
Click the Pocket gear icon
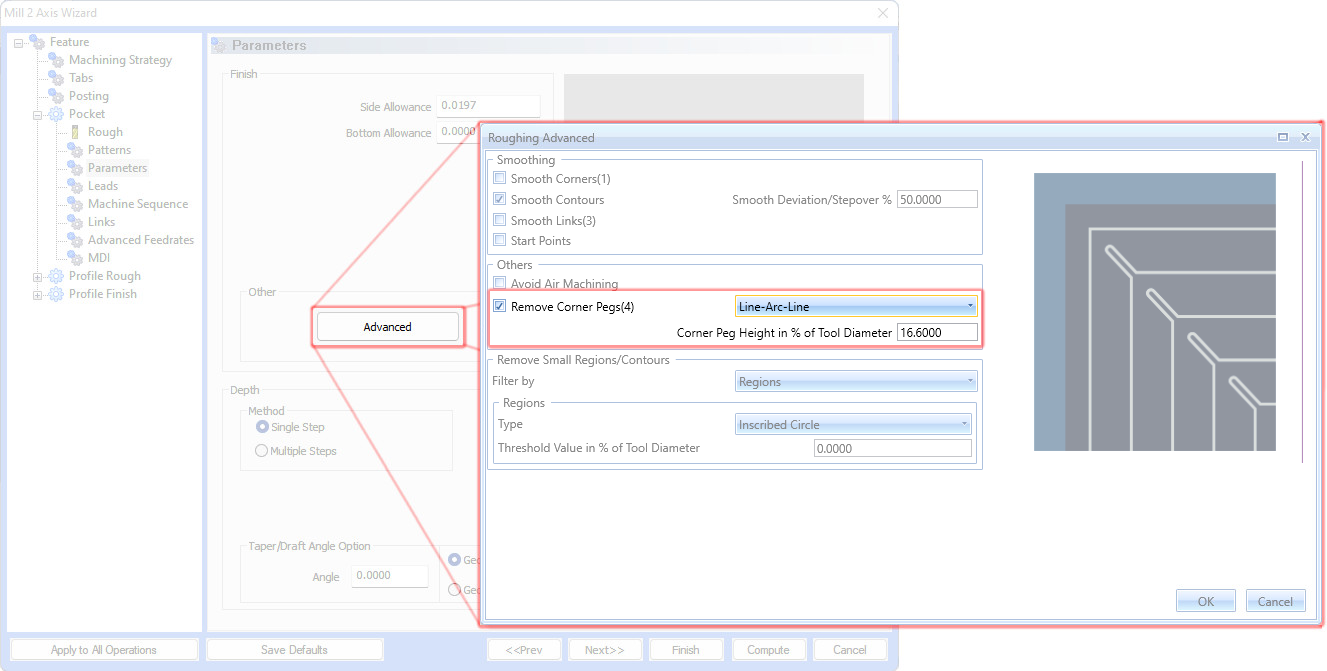pos(57,114)
